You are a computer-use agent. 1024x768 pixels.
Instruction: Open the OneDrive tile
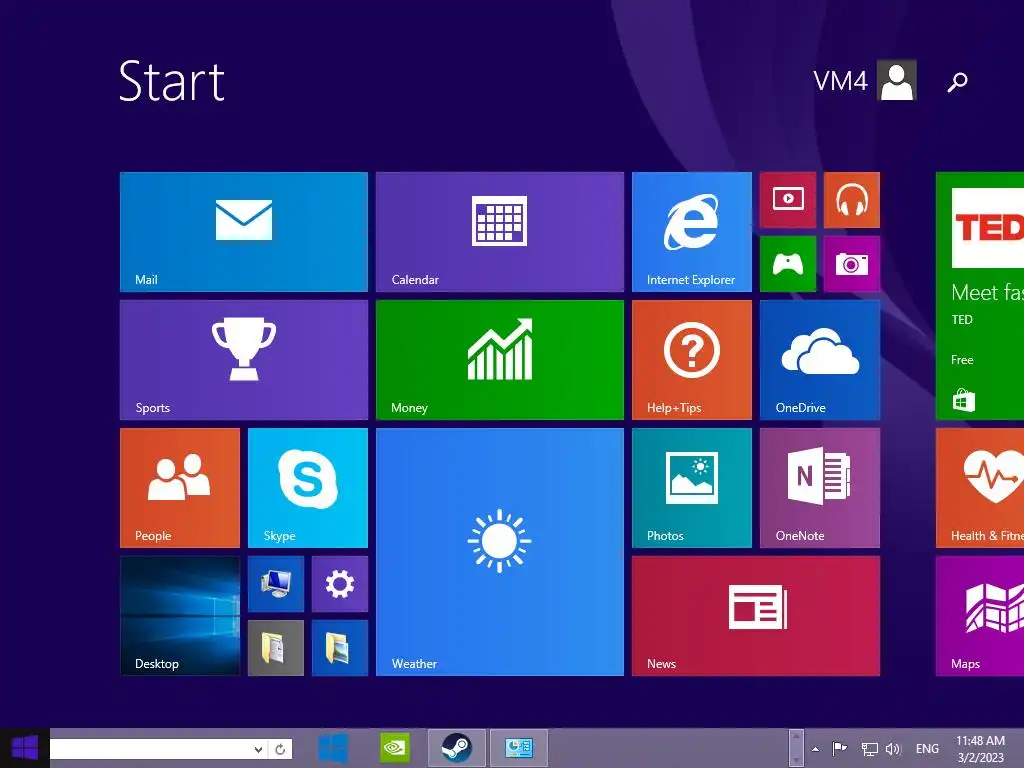pos(820,360)
